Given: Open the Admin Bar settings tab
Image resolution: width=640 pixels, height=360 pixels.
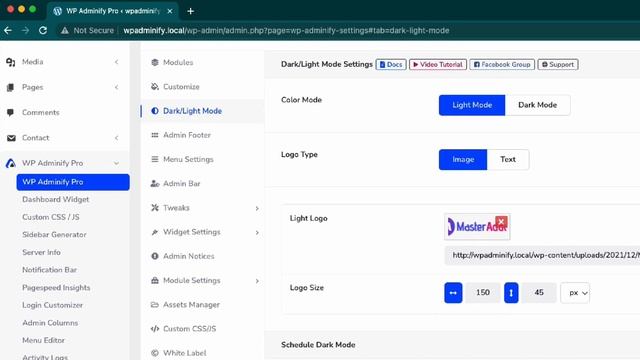Looking at the screenshot, I should [x=202, y=184].
